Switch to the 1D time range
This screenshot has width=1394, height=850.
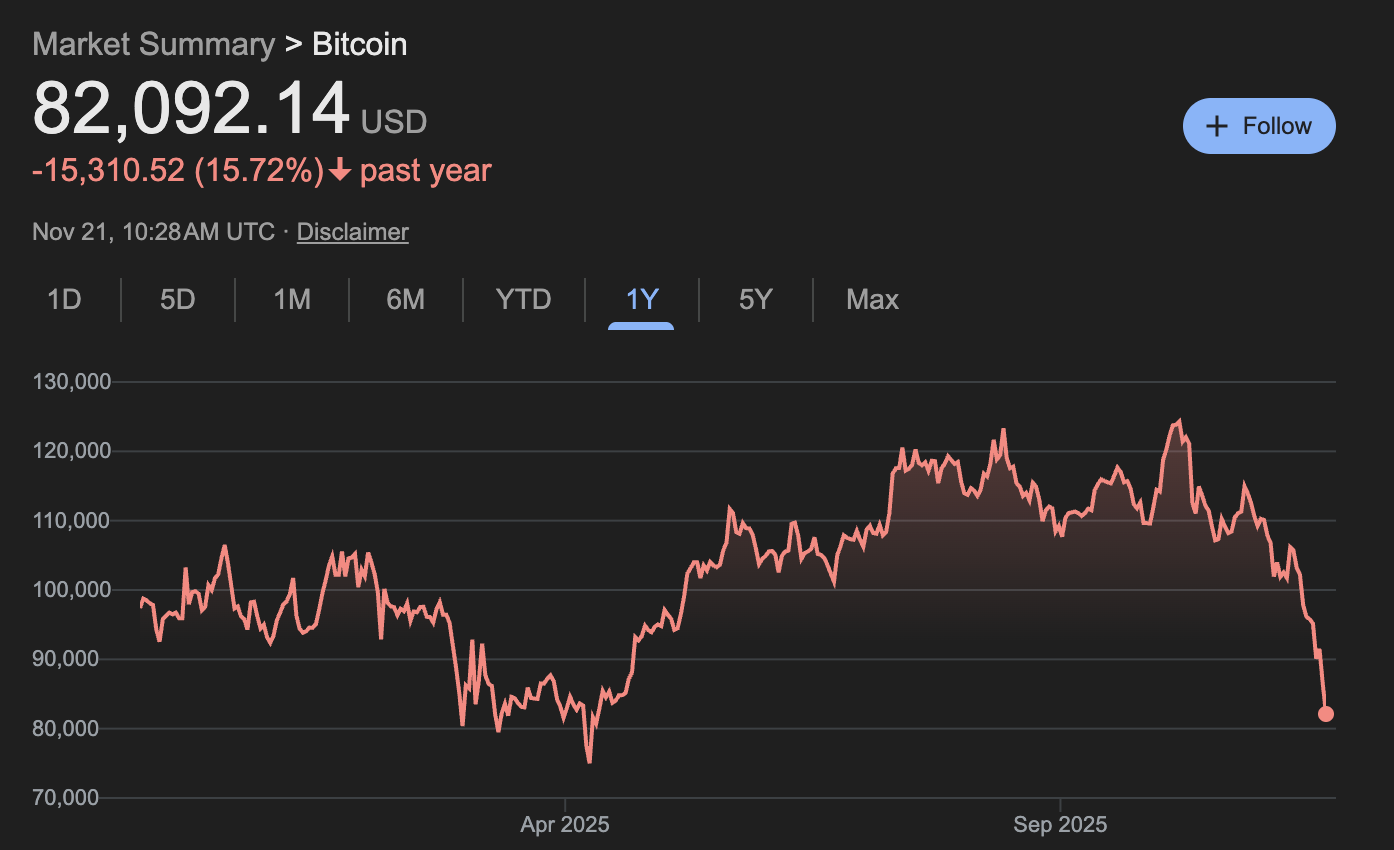tap(61, 299)
